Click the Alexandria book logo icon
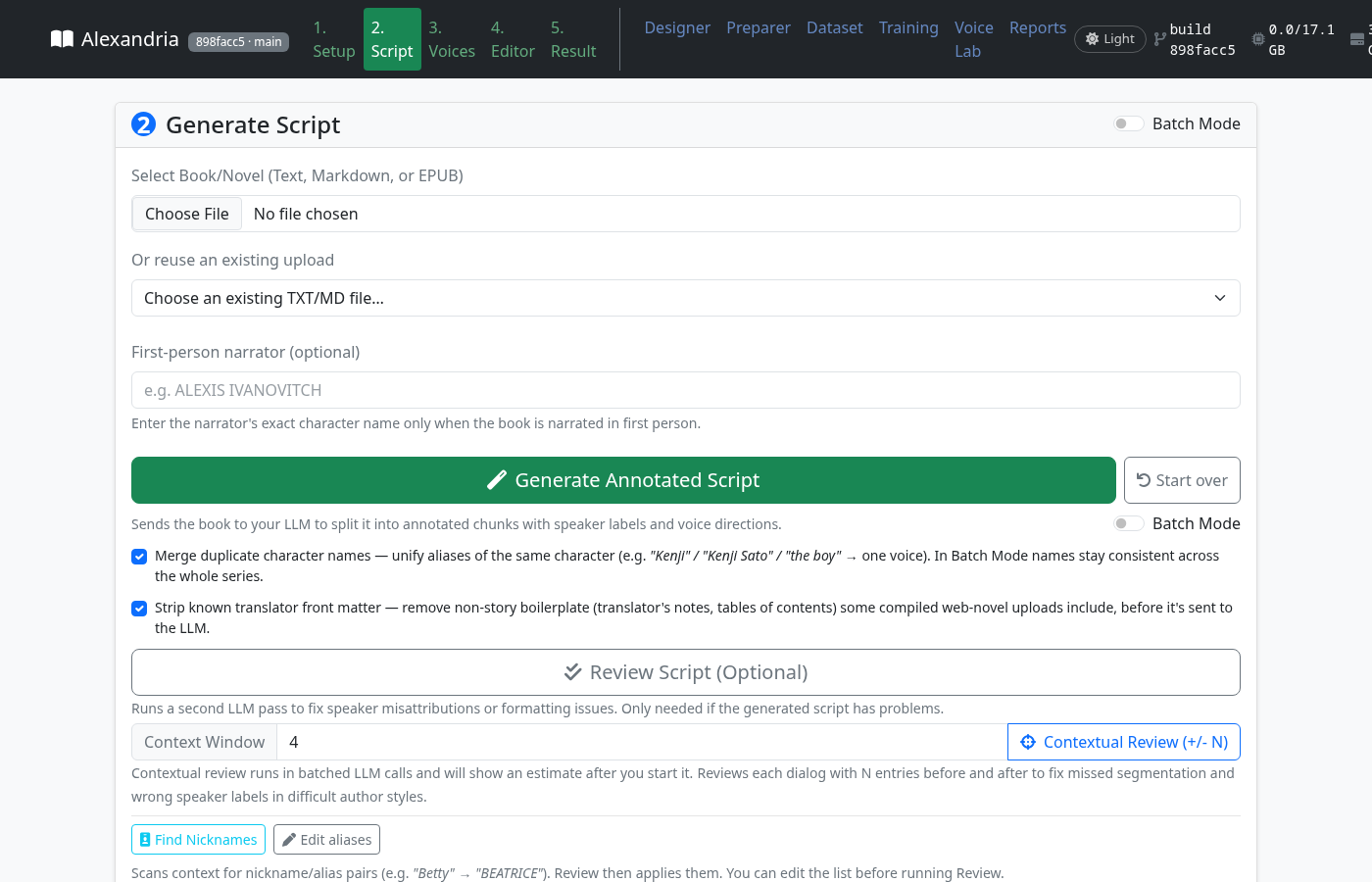This screenshot has height=882, width=1372. click(62, 39)
